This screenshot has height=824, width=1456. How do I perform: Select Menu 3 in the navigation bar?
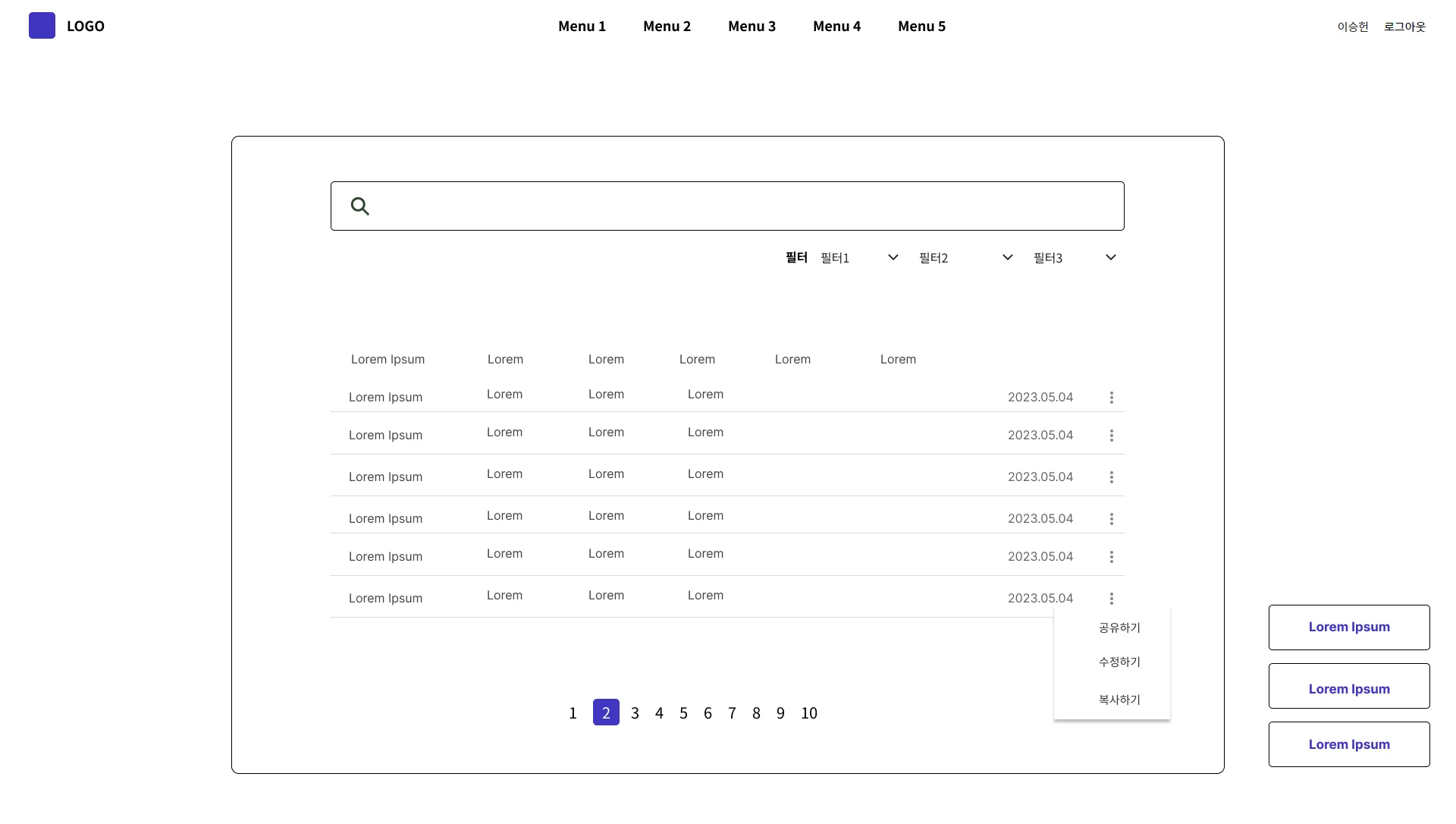pyautogui.click(x=752, y=26)
